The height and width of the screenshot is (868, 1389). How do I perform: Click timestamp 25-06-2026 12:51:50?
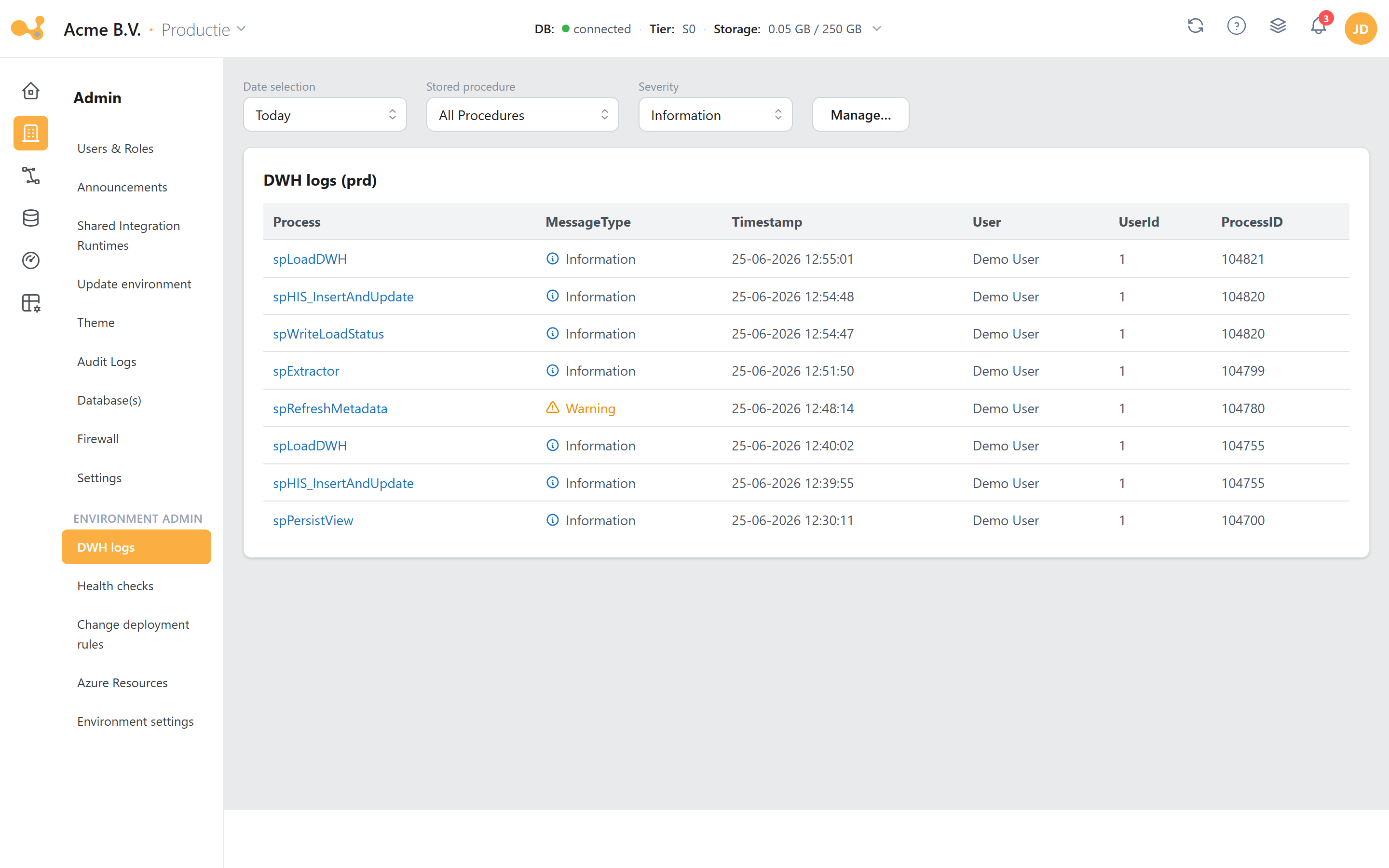tap(793, 371)
